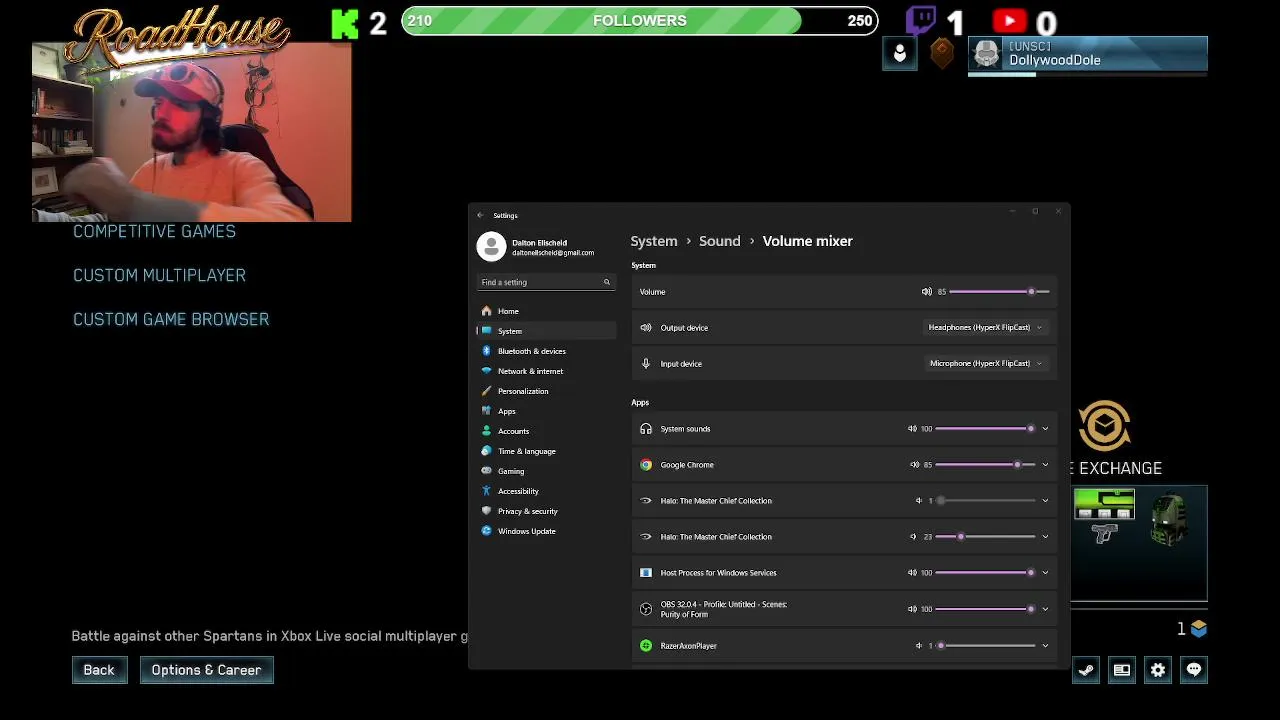Expand the System sounds row chevron
Viewport: 1280px width, 720px height.
pos(1045,429)
